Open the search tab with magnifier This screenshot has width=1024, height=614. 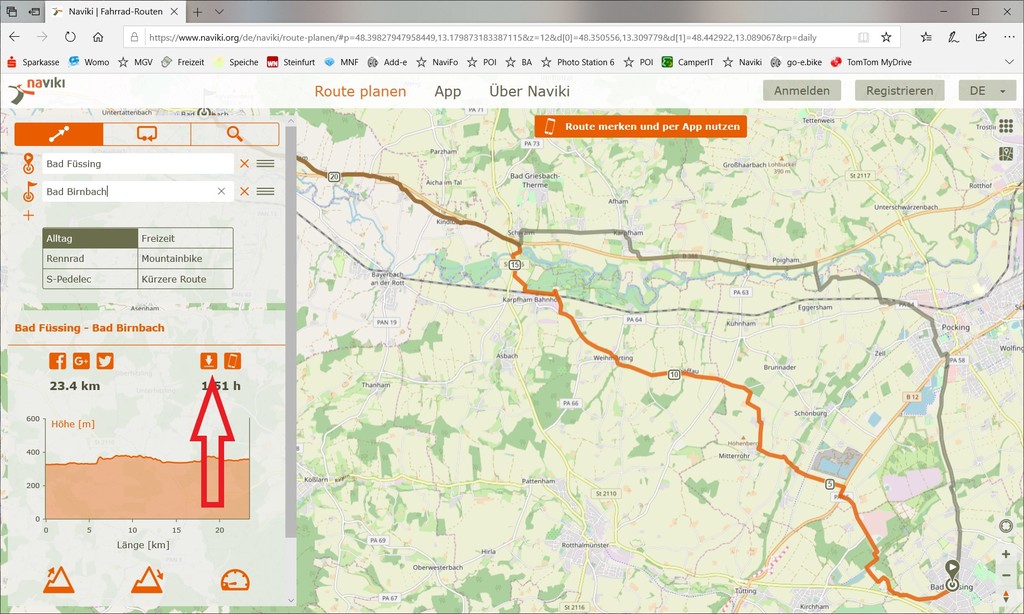click(234, 134)
